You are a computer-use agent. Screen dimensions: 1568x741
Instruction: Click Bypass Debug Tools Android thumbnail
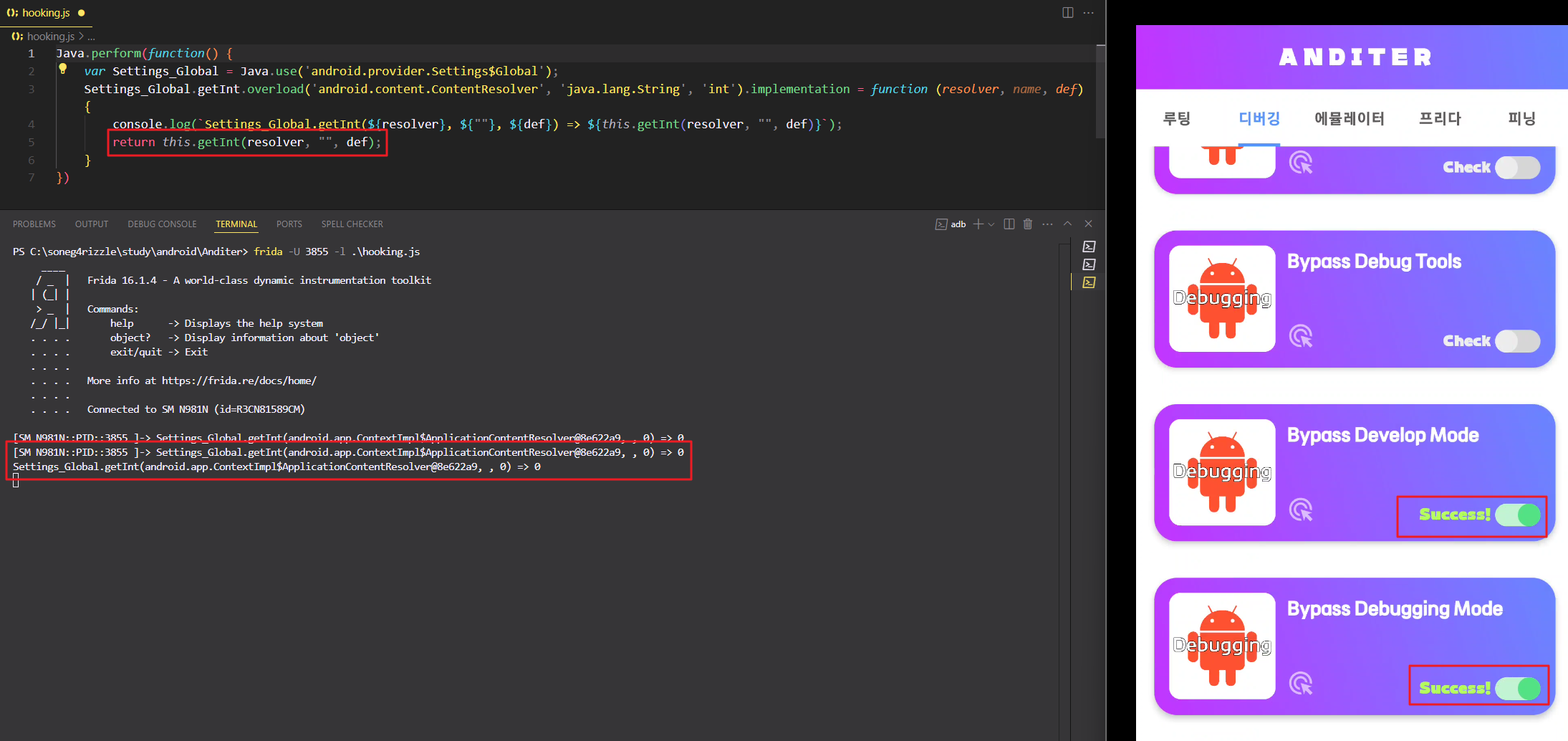(x=1222, y=299)
